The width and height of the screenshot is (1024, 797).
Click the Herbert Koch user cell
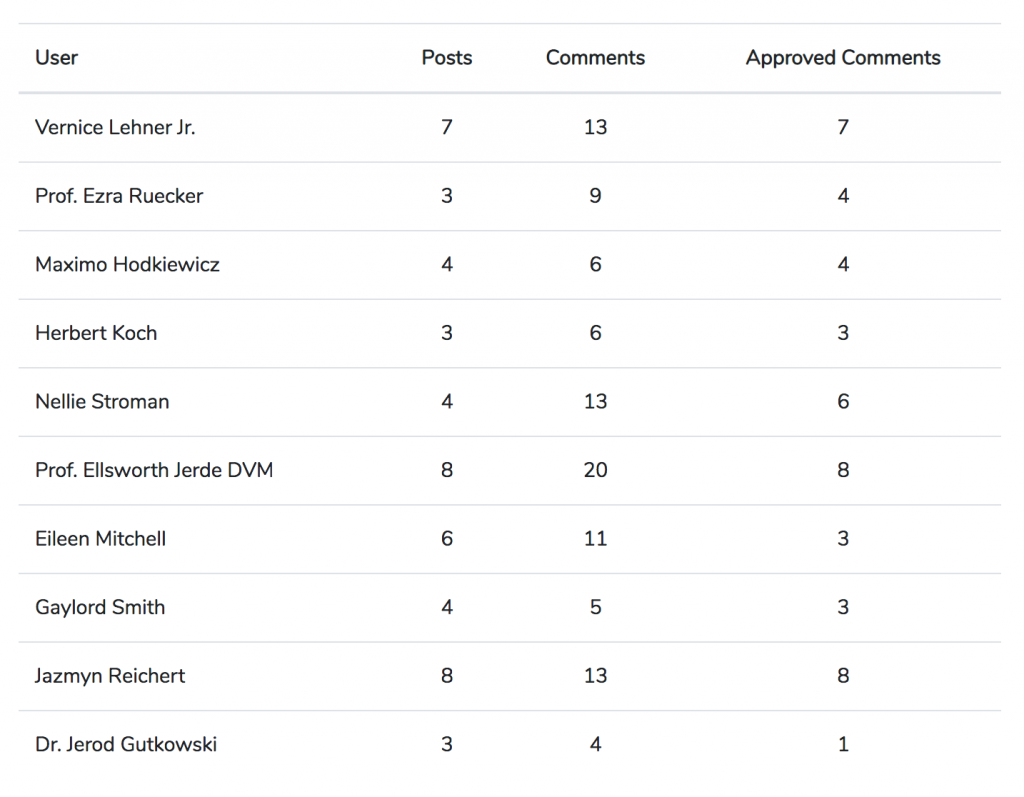[x=96, y=333]
